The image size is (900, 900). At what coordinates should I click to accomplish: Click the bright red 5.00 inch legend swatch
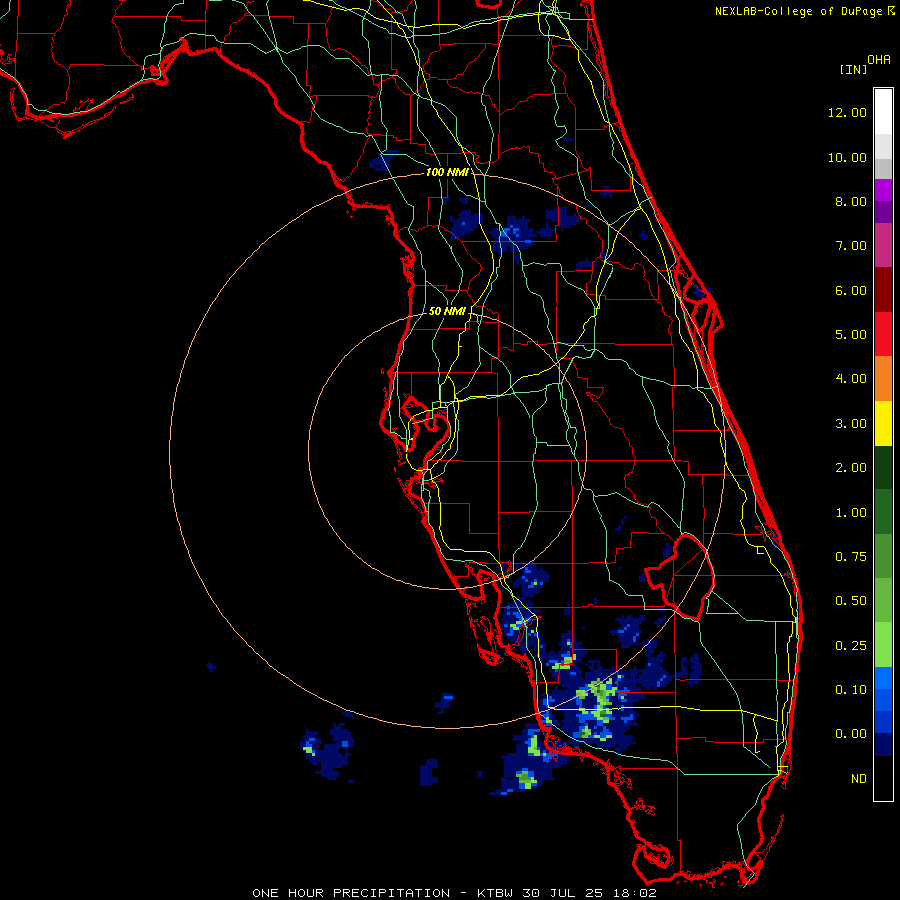883,334
